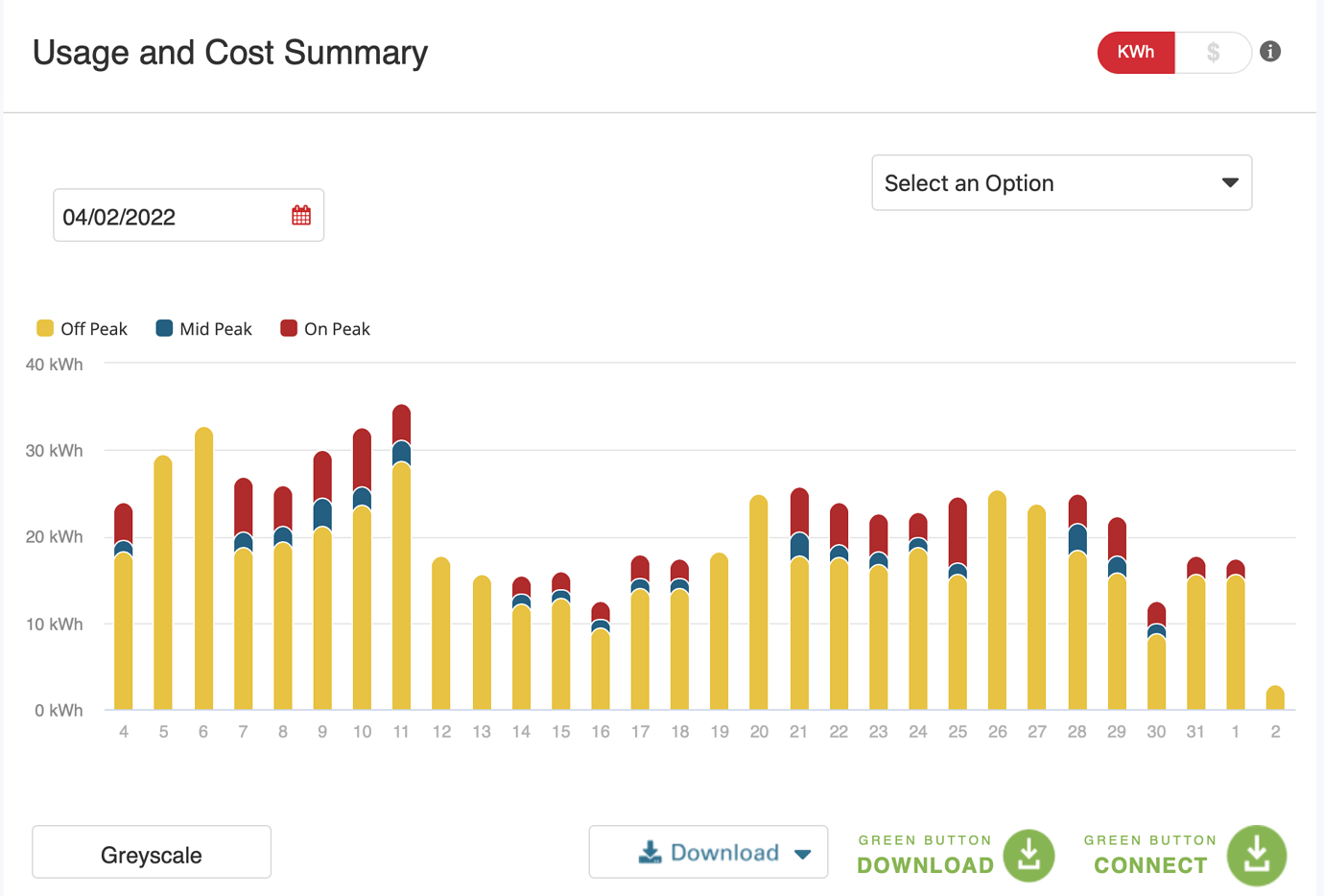
Task: Switch the chart to dollar cost view
Action: 1213,53
